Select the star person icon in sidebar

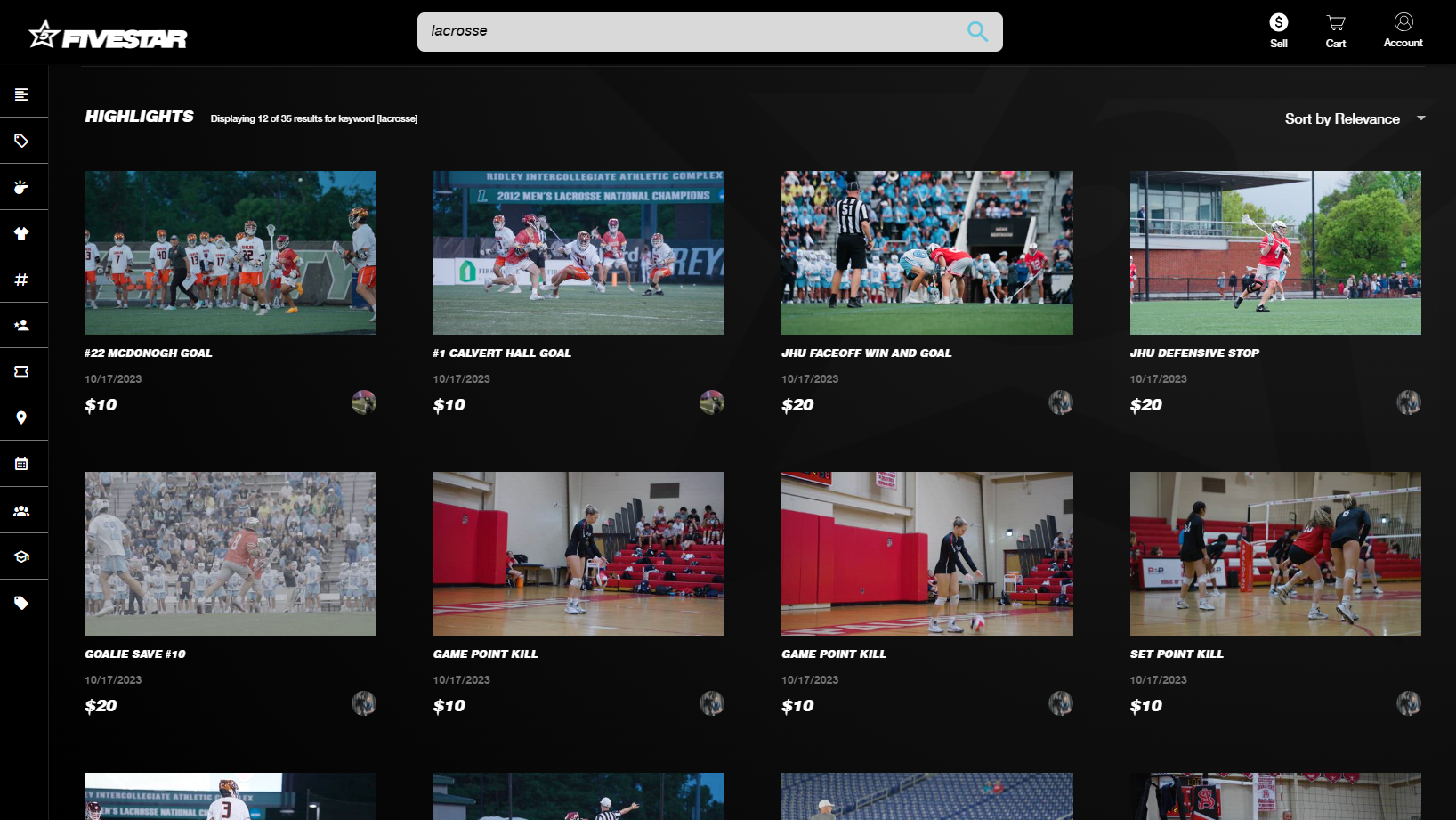[x=21, y=326]
